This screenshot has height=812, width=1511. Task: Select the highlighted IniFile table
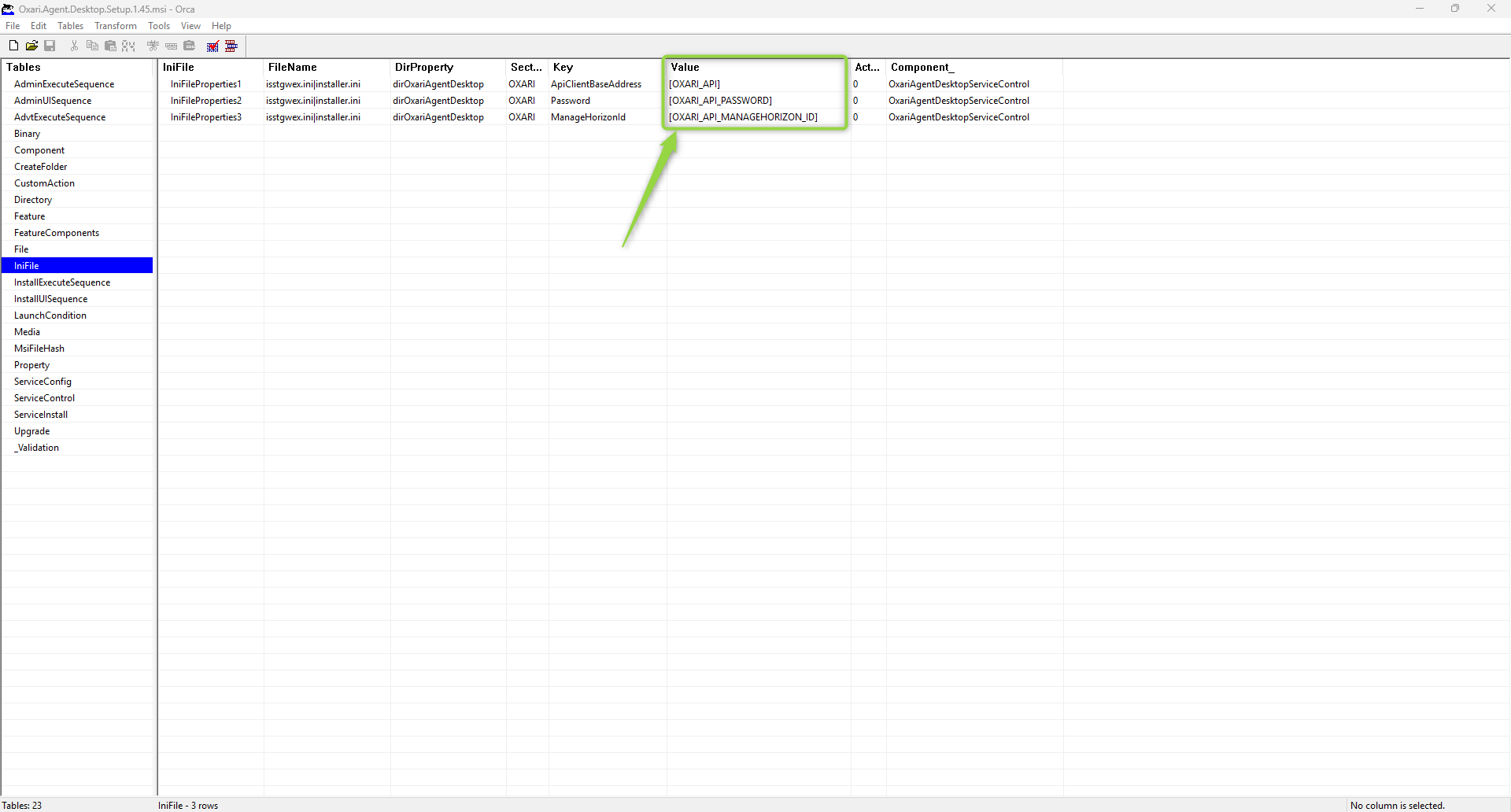(77, 266)
